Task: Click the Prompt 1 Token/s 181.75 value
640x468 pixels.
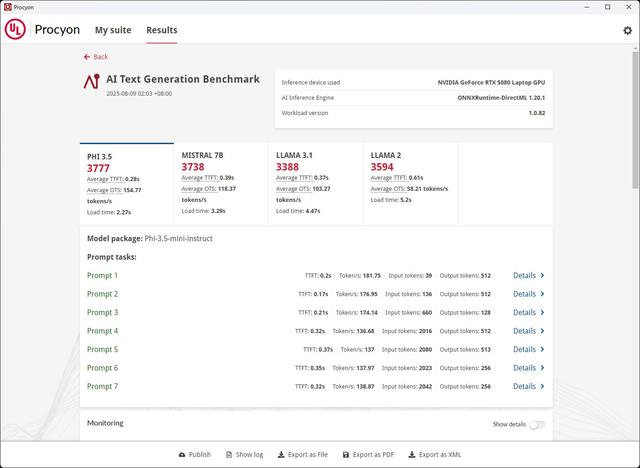Action: [x=371, y=275]
